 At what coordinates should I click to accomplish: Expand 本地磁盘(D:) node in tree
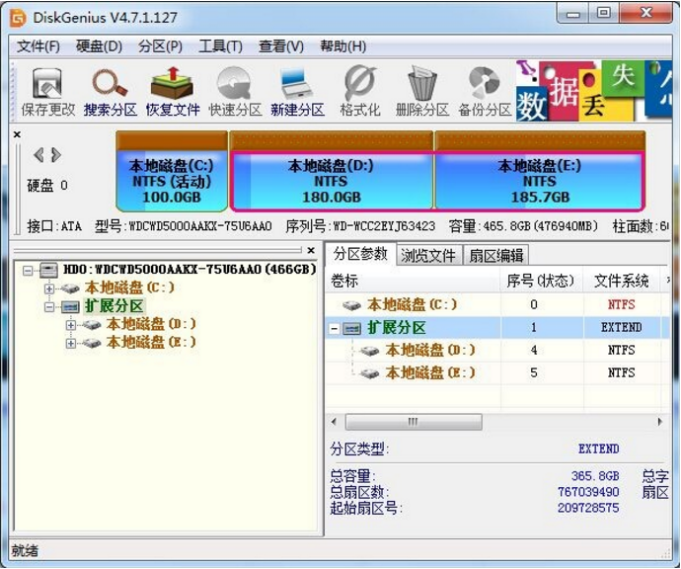click(70, 324)
